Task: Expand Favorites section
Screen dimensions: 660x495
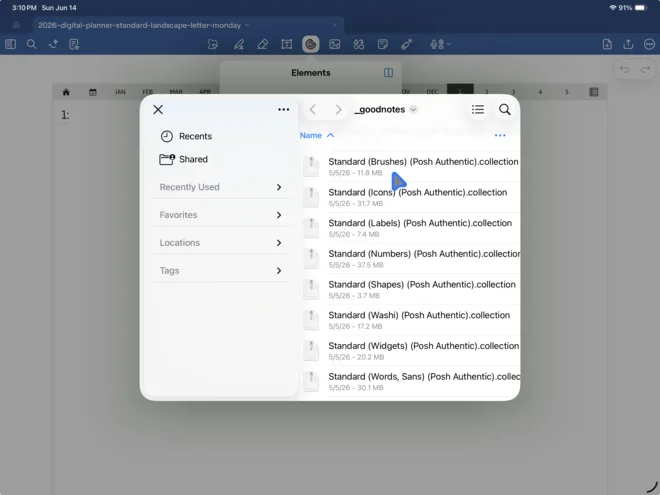Action: click(x=221, y=215)
